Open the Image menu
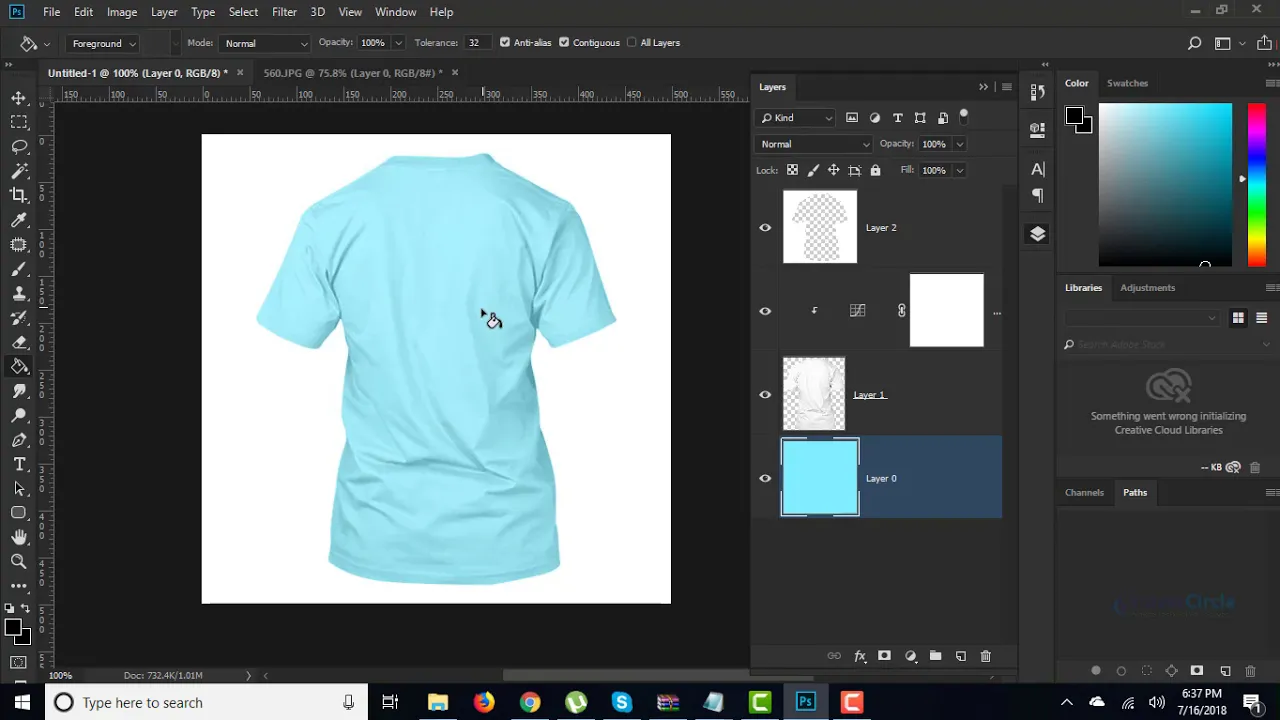The height and width of the screenshot is (720, 1280). tap(122, 12)
